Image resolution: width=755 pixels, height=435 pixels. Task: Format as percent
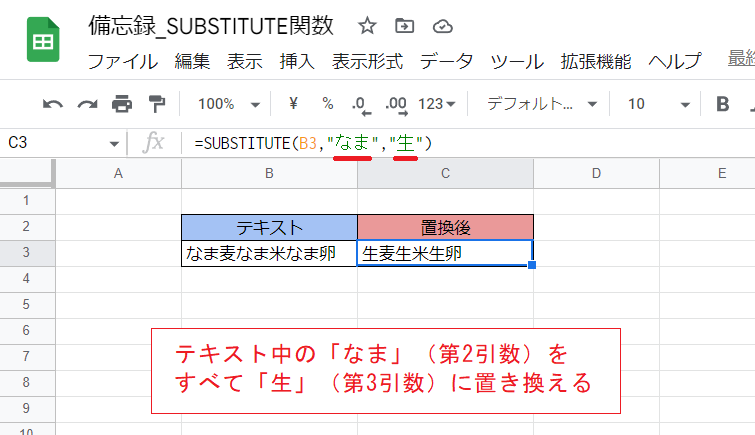[328, 104]
